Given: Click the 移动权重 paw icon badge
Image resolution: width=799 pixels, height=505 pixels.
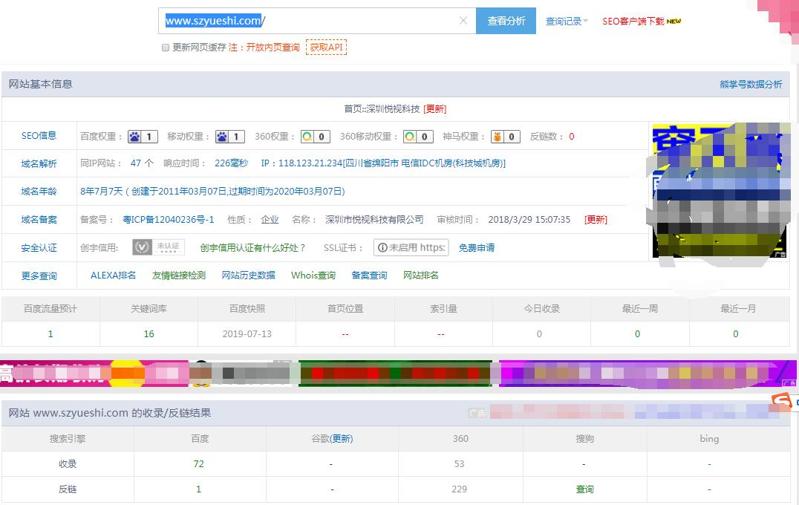Looking at the screenshot, I should [230, 137].
